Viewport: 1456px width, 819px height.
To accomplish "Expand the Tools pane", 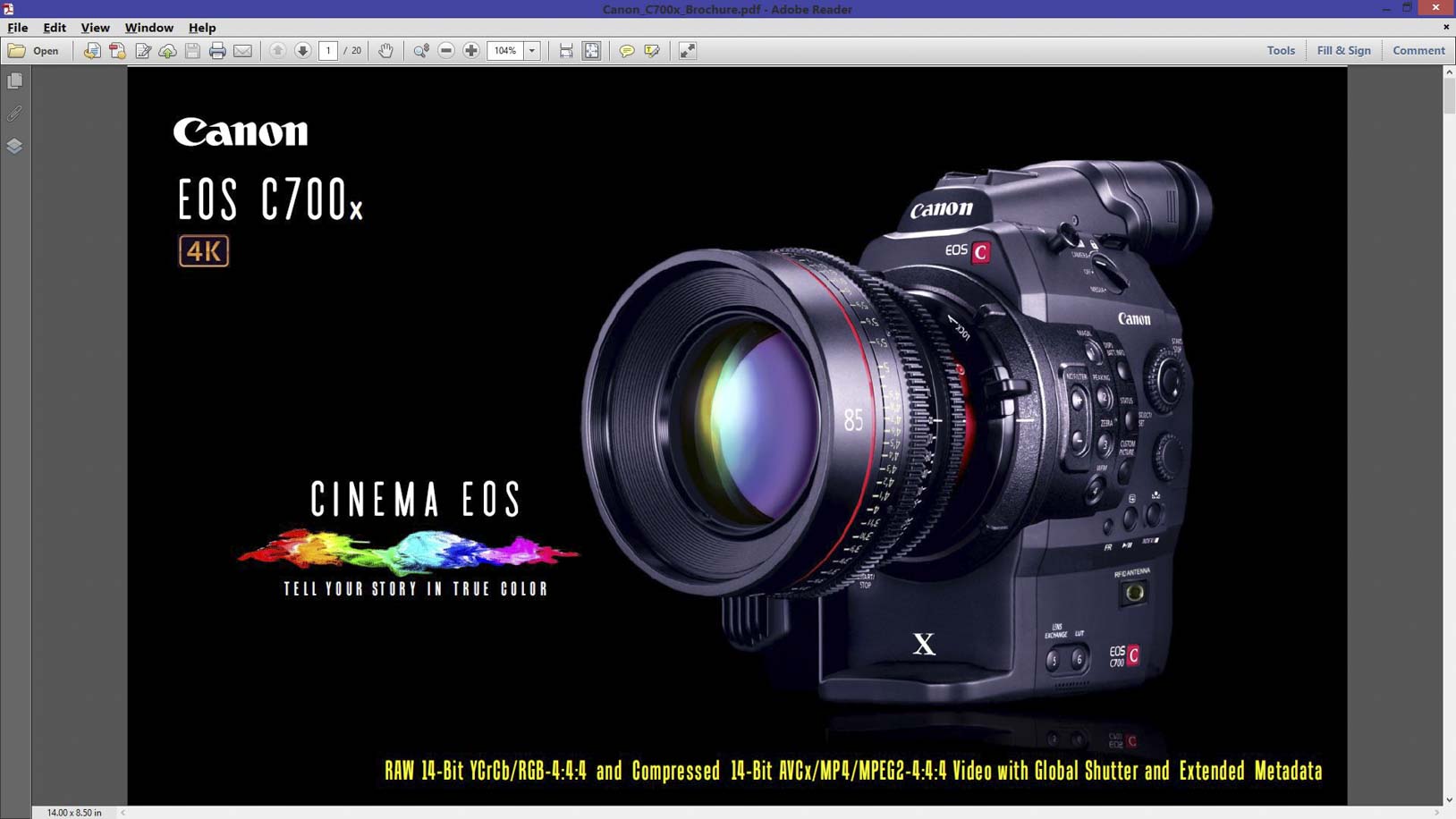I will pos(1280,51).
